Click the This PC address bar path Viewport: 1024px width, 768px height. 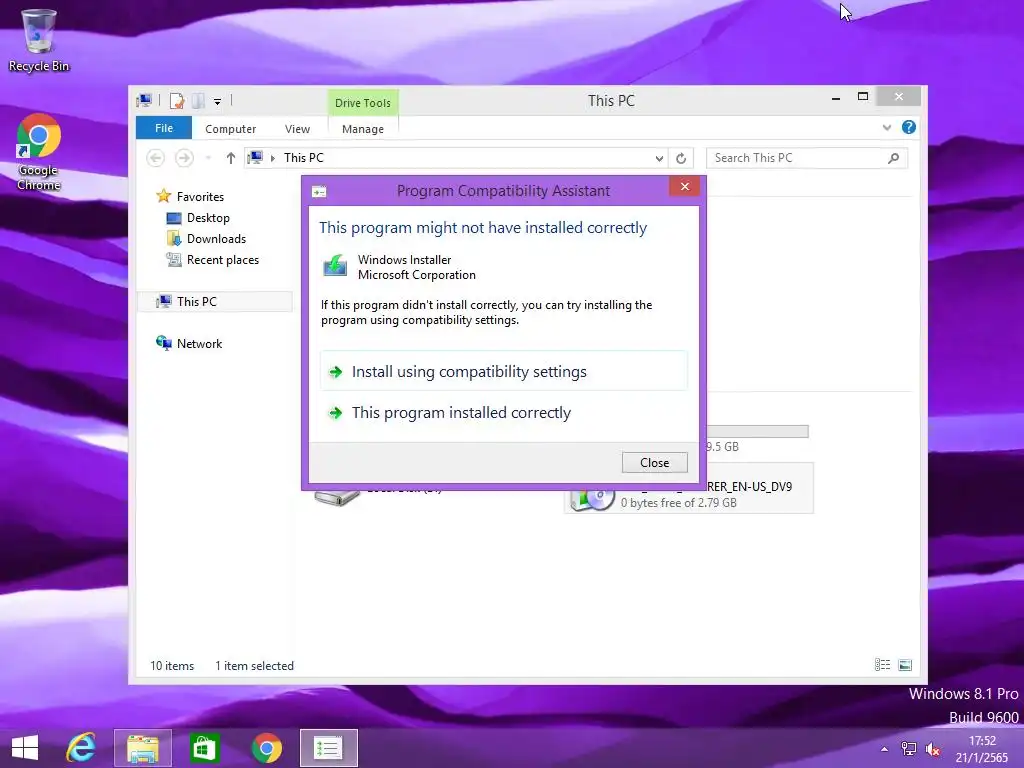tap(304, 157)
